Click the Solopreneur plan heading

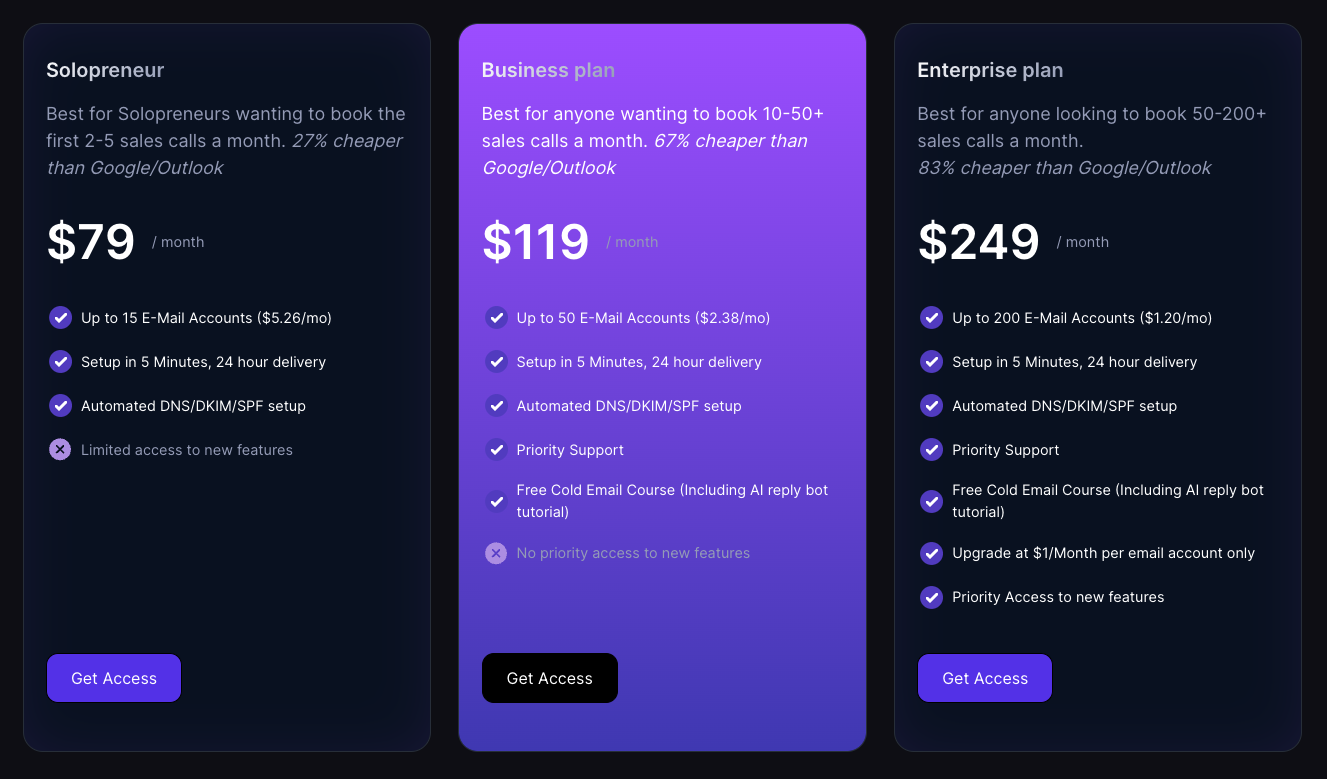point(105,70)
